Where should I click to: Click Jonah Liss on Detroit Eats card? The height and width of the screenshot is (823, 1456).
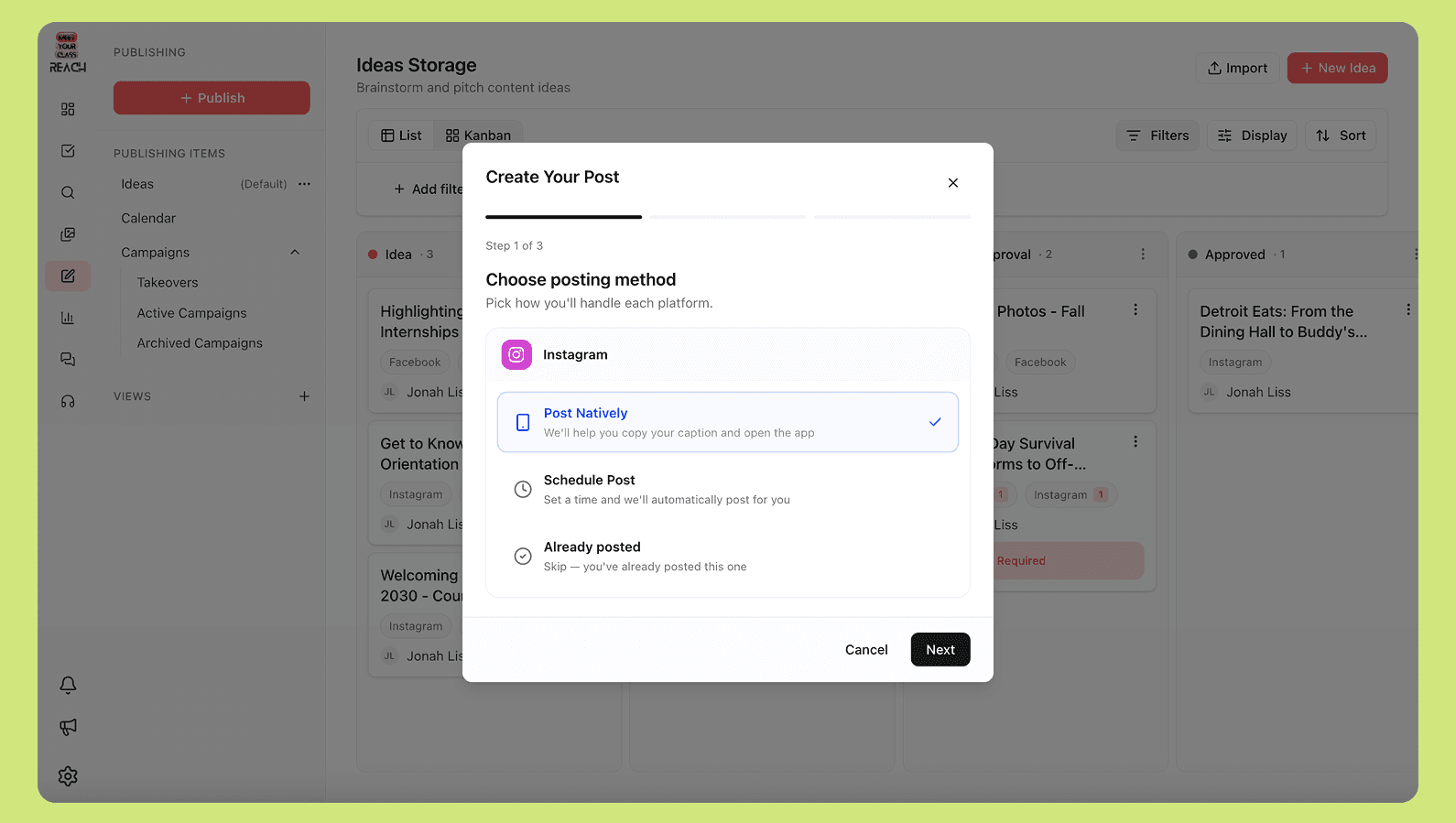click(1259, 393)
